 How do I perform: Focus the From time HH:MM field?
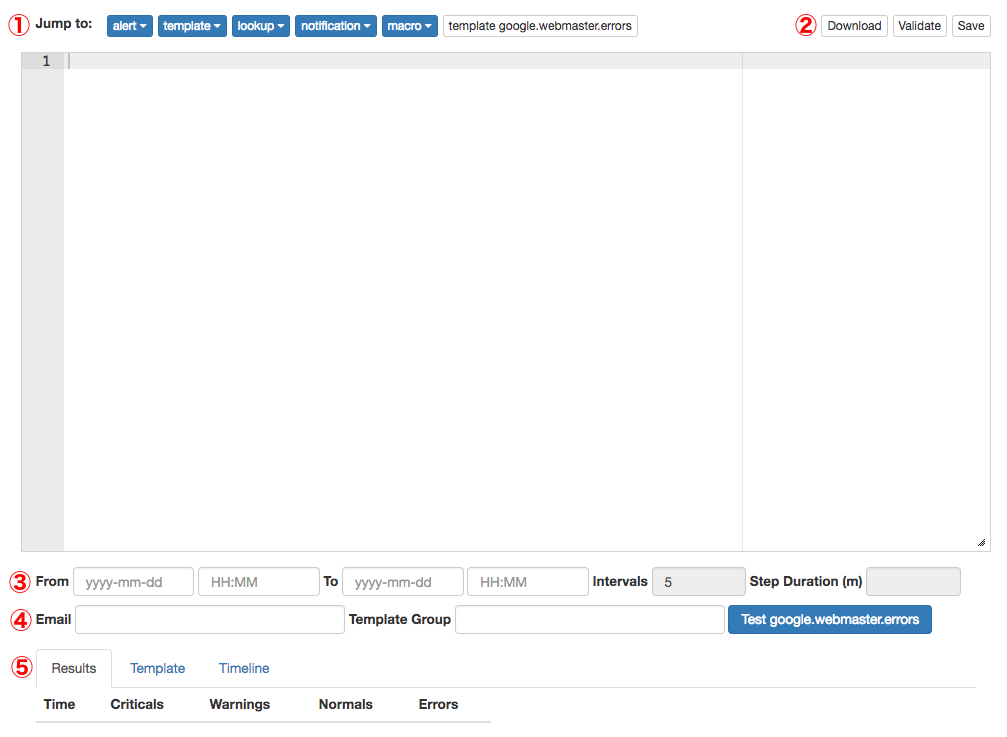[x=258, y=582]
